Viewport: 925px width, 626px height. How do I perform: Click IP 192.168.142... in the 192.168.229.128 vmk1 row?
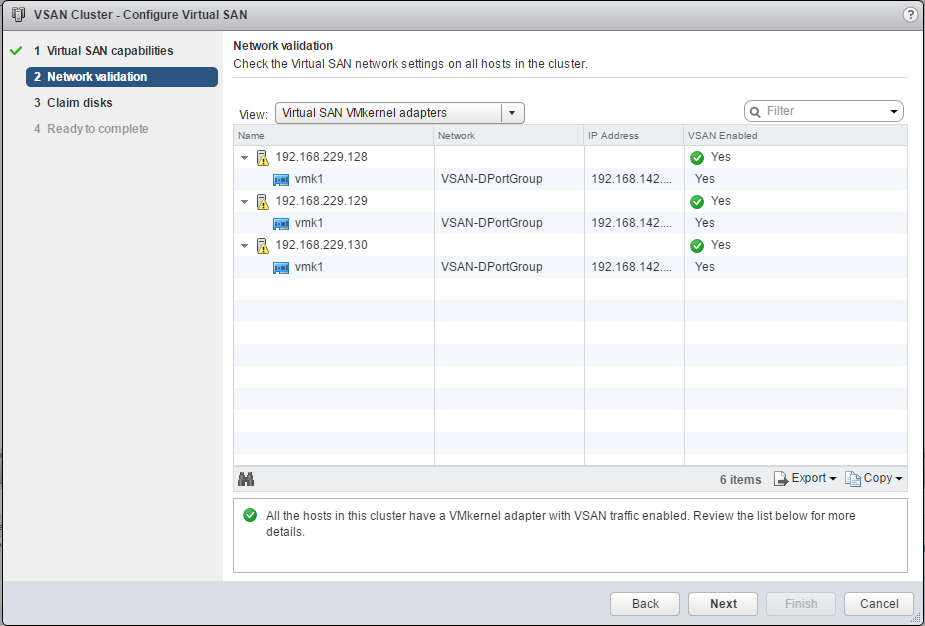631,179
